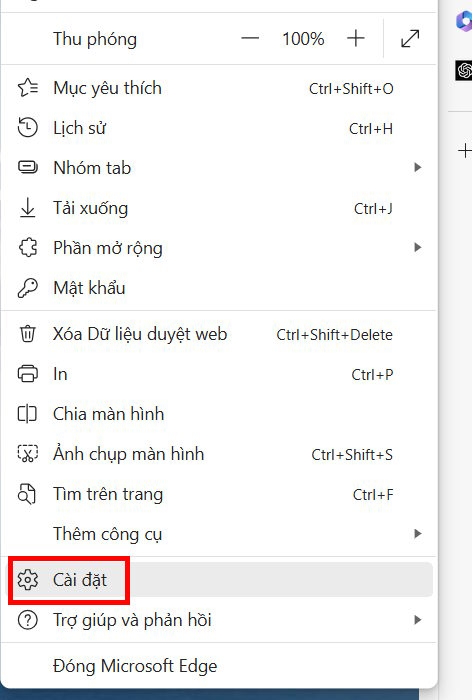Click the printer icon

click(28, 374)
